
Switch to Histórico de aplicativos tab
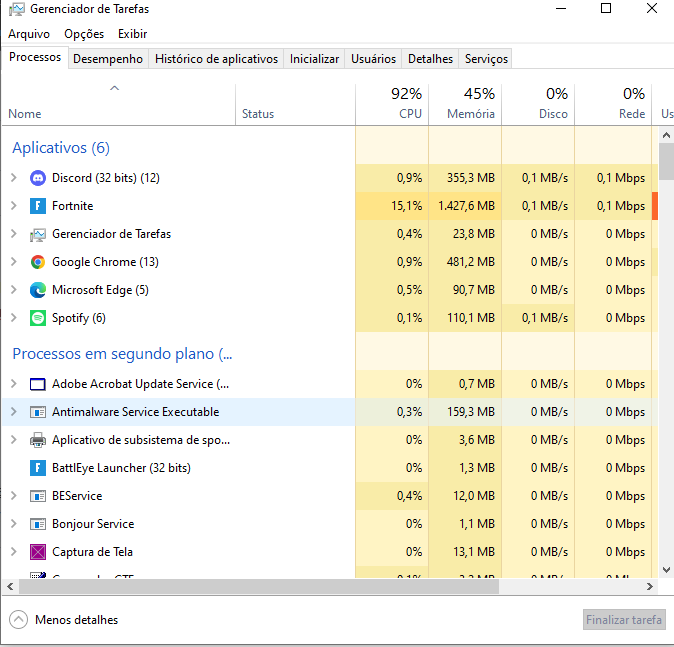[216, 59]
